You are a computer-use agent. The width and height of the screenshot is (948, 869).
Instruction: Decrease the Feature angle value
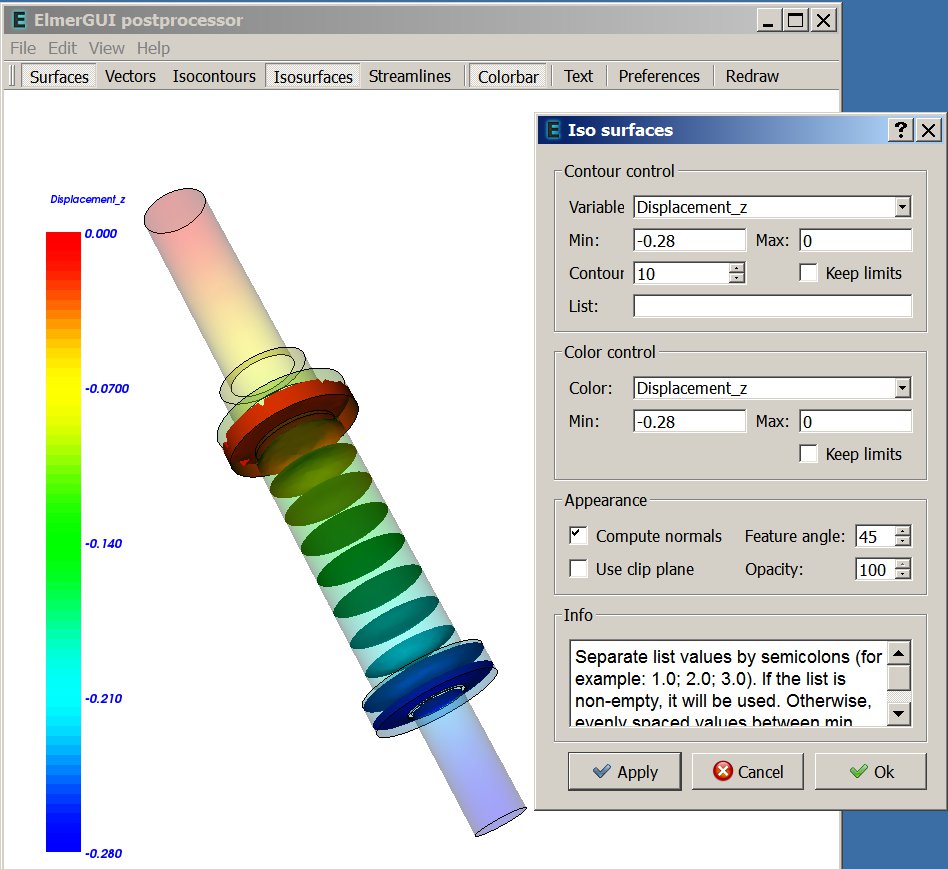click(x=903, y=542)
